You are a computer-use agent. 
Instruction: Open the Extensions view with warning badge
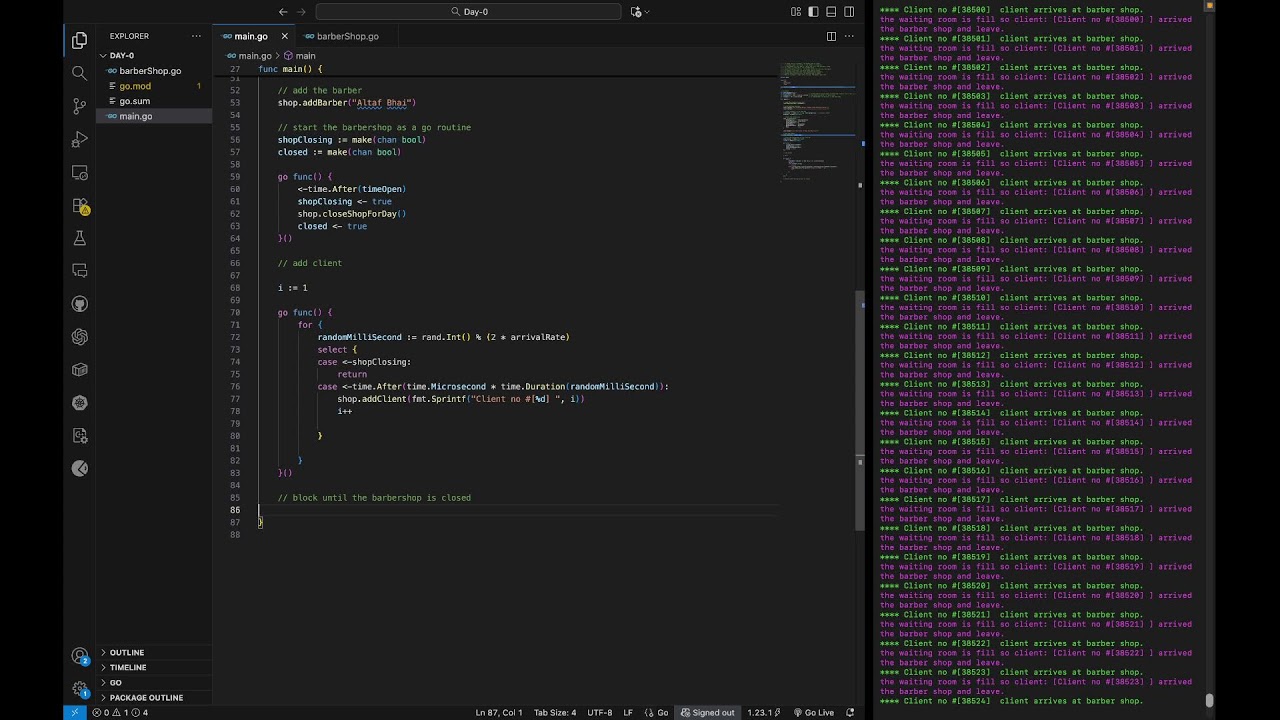[x=80, y=206]
